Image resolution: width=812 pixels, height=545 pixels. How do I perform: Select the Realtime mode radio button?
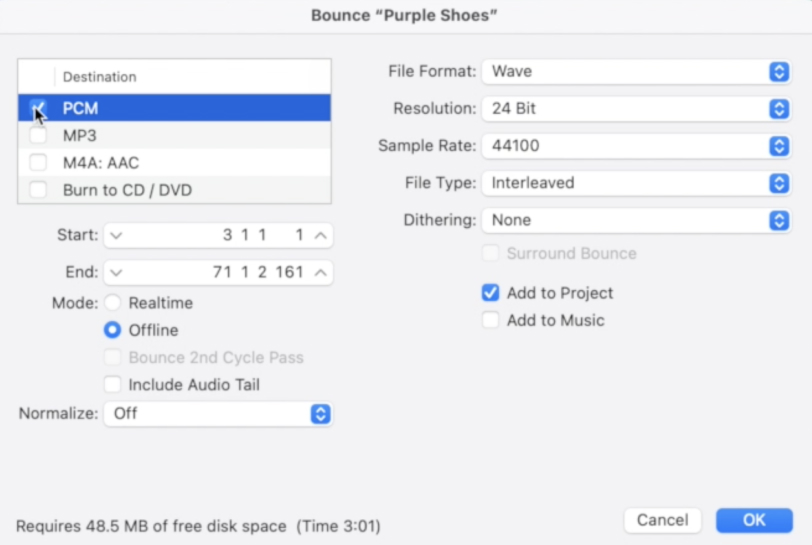tap(113, 303)
